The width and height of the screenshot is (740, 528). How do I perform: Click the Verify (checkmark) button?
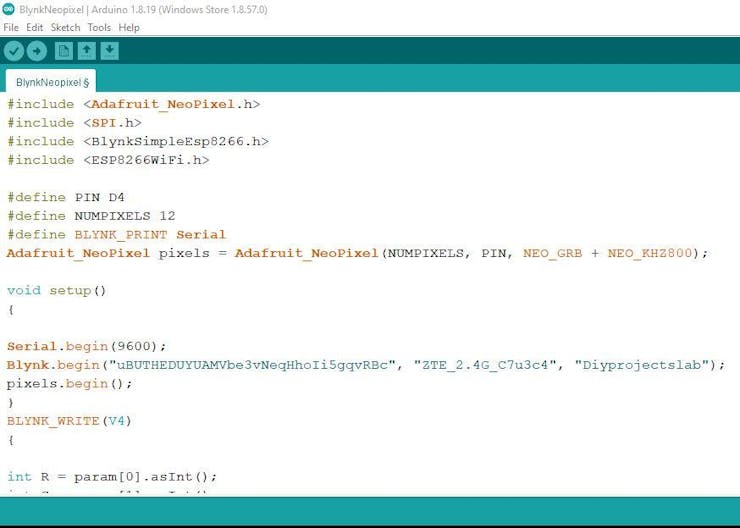pyautogui.click(x=14, y=51)
